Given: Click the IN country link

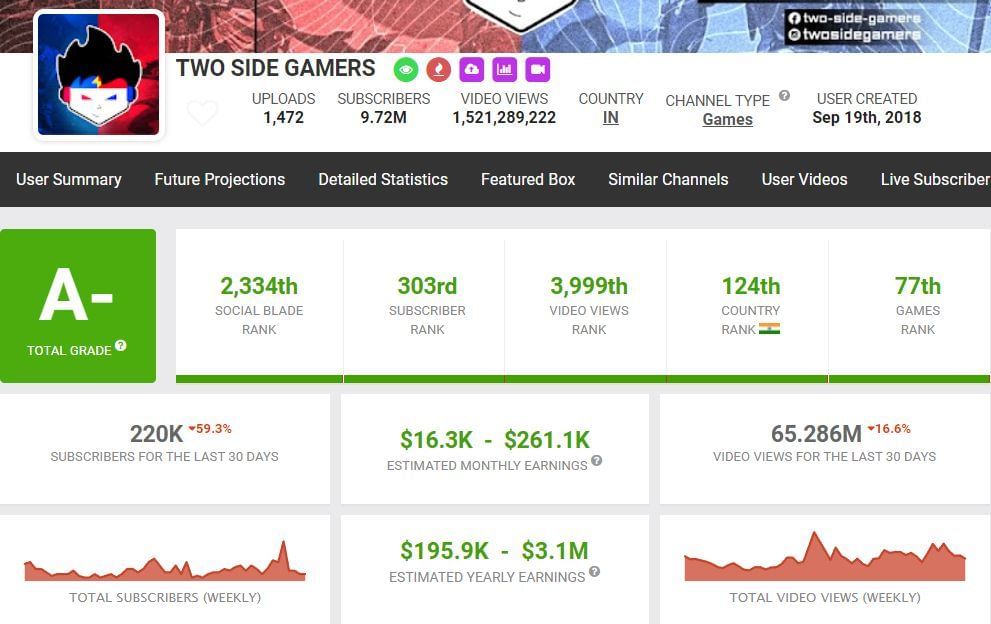Looking at the screenshot, I should pyautogui.click(x=610, y=118).
